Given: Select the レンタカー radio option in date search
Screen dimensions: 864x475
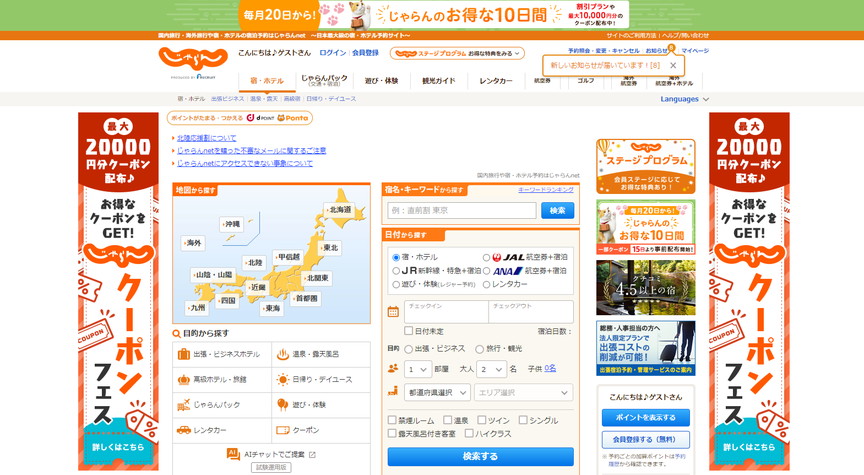Looking at the screenshot, I should (x=487, y=284).
